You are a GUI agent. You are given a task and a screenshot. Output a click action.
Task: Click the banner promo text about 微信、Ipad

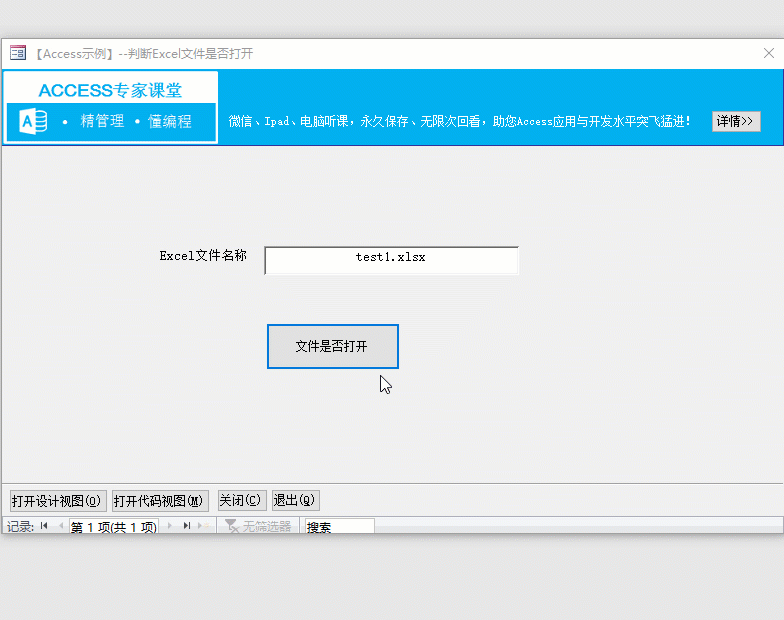tap(460, 121)
